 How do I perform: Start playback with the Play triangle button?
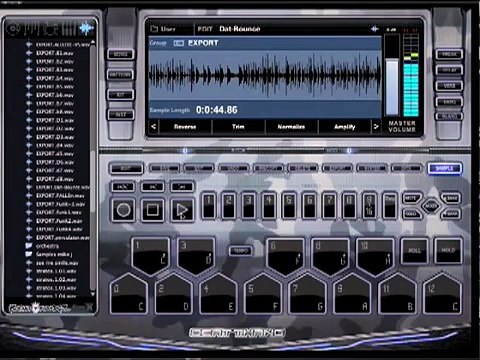[182, 210]
